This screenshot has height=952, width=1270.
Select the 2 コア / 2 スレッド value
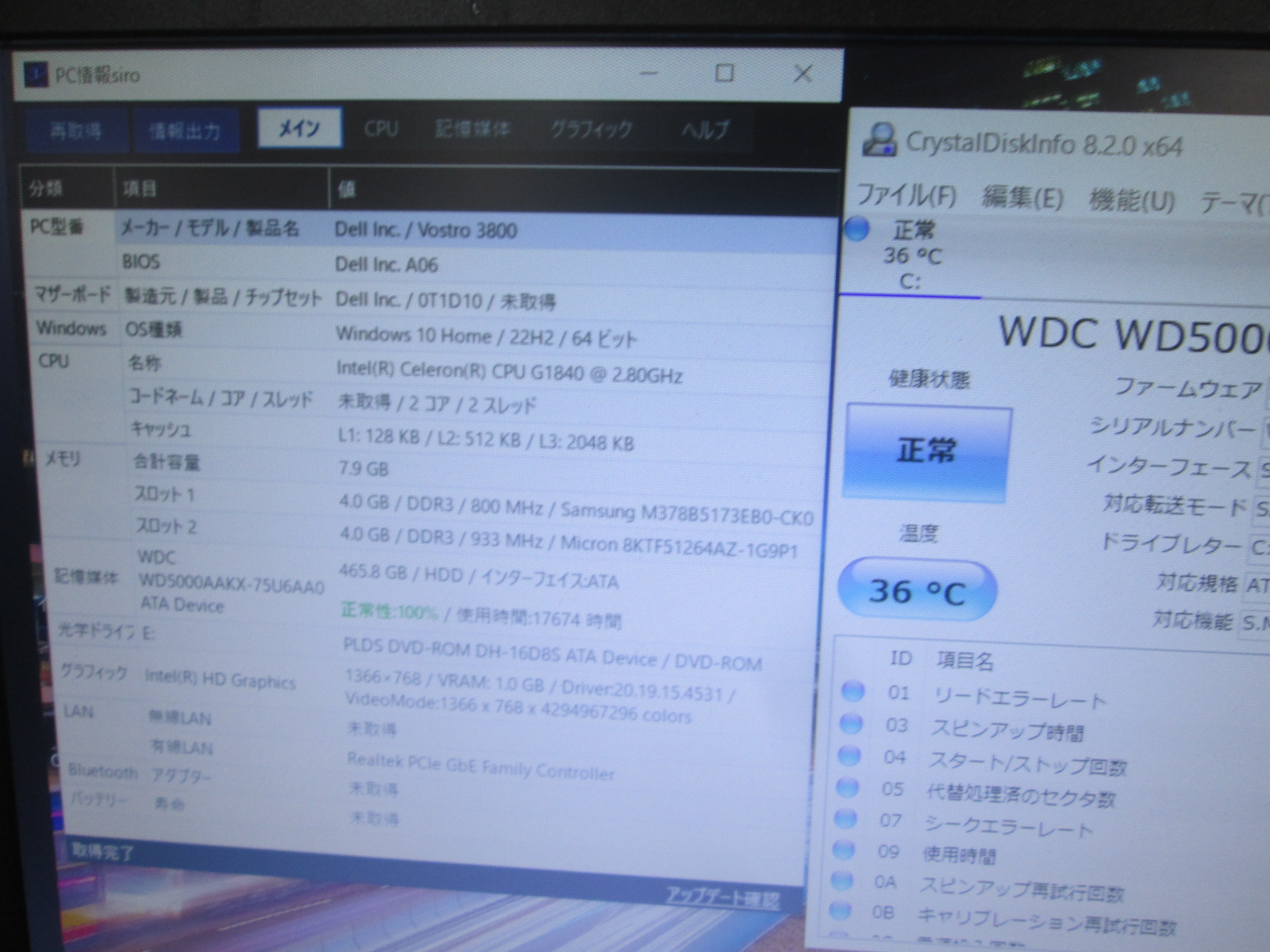click(437, 405)
